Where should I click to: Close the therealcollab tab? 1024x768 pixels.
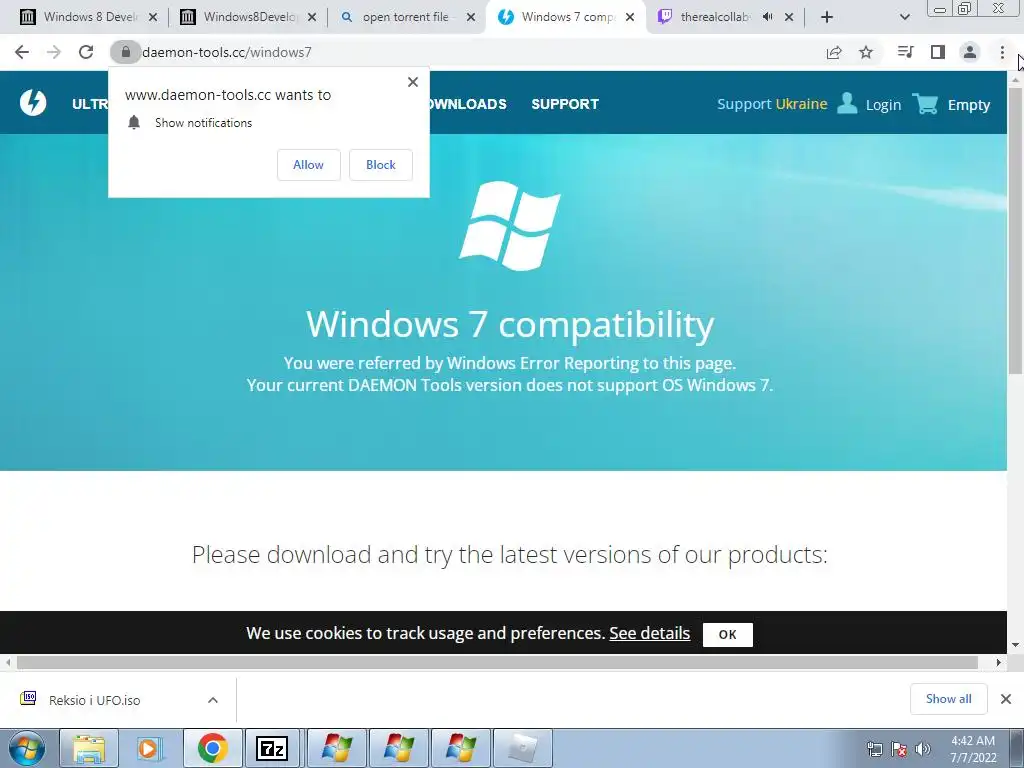789,17
